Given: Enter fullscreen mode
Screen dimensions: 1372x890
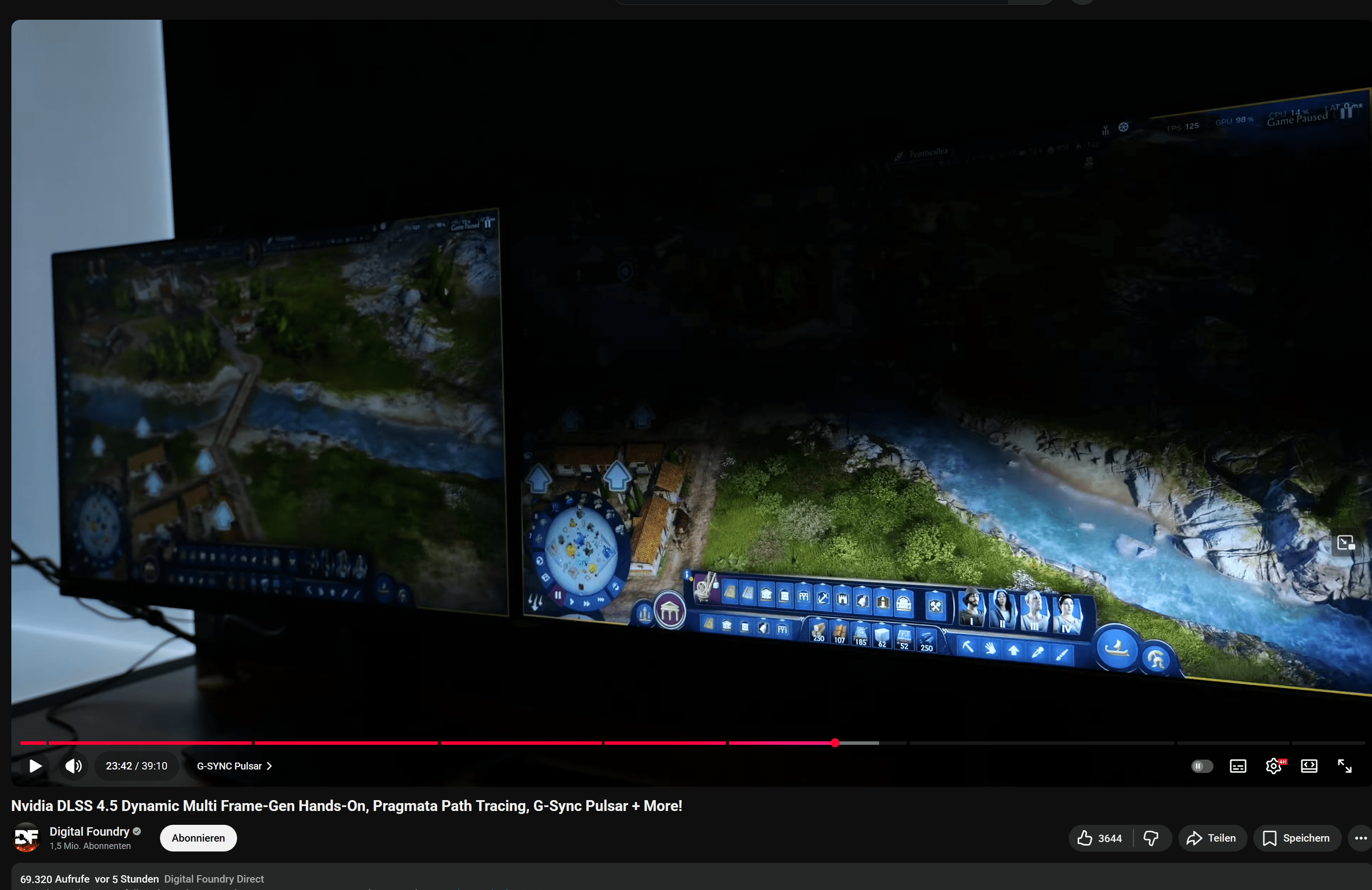Looking at the screenshot, I should [1344, 766].
